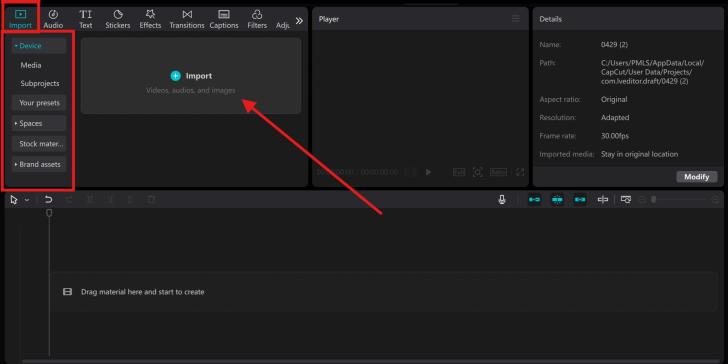Open Your presets

[x=39, y=103]
